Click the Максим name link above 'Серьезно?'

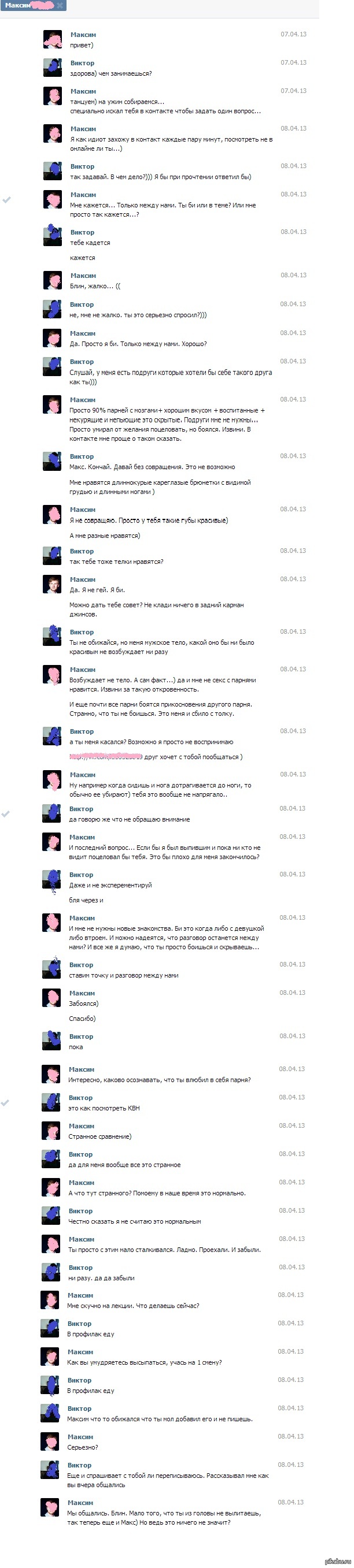point(80,1436)
